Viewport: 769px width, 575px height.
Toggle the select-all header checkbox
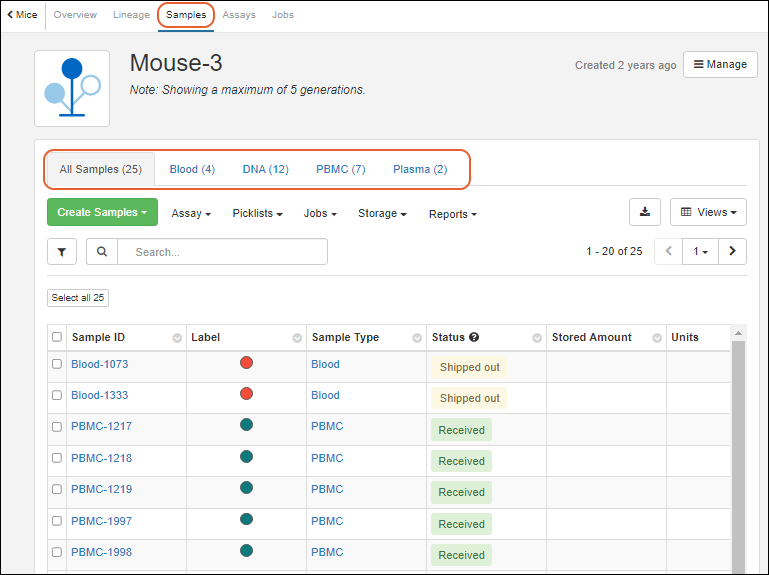pyautogui.click(x=57, y=338)
